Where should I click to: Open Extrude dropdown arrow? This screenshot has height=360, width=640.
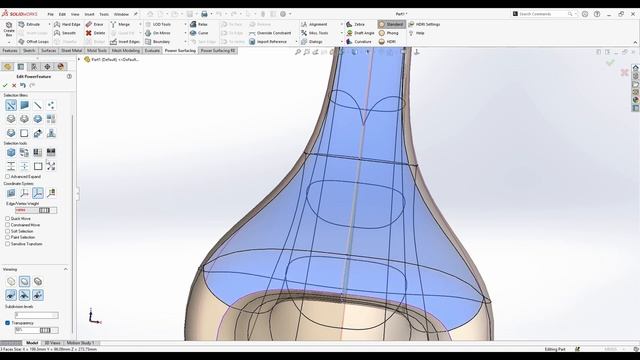click(x=49, y=24)
